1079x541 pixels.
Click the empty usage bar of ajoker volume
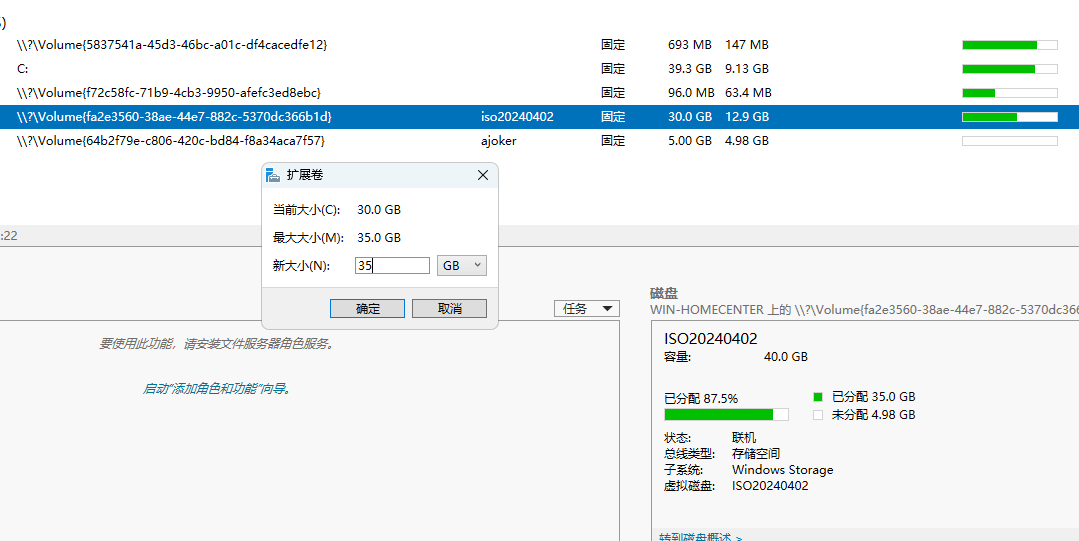(x=1009, y=140)
